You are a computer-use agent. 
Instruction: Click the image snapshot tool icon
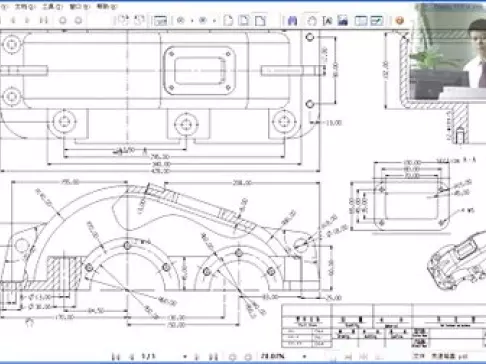pyautogui.click(x=343, y=21)
